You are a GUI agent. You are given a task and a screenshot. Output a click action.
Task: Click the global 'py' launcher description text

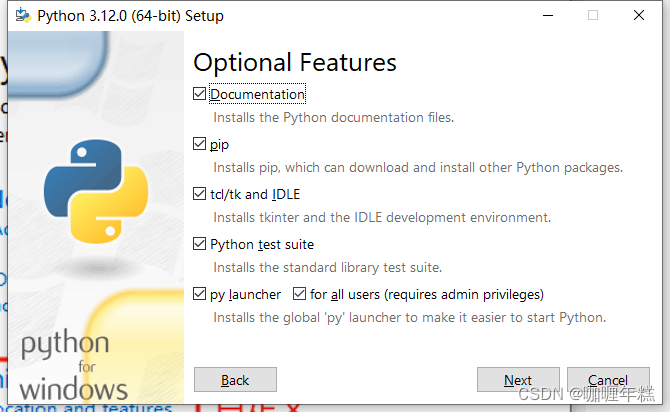click(x=409, y=318)
